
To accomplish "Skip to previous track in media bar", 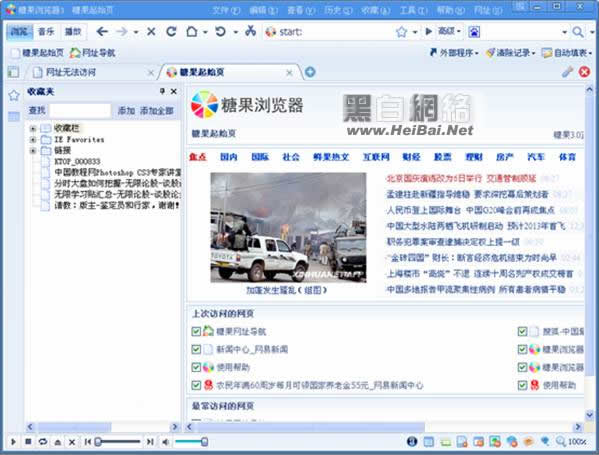I will [x=87, y=442].
